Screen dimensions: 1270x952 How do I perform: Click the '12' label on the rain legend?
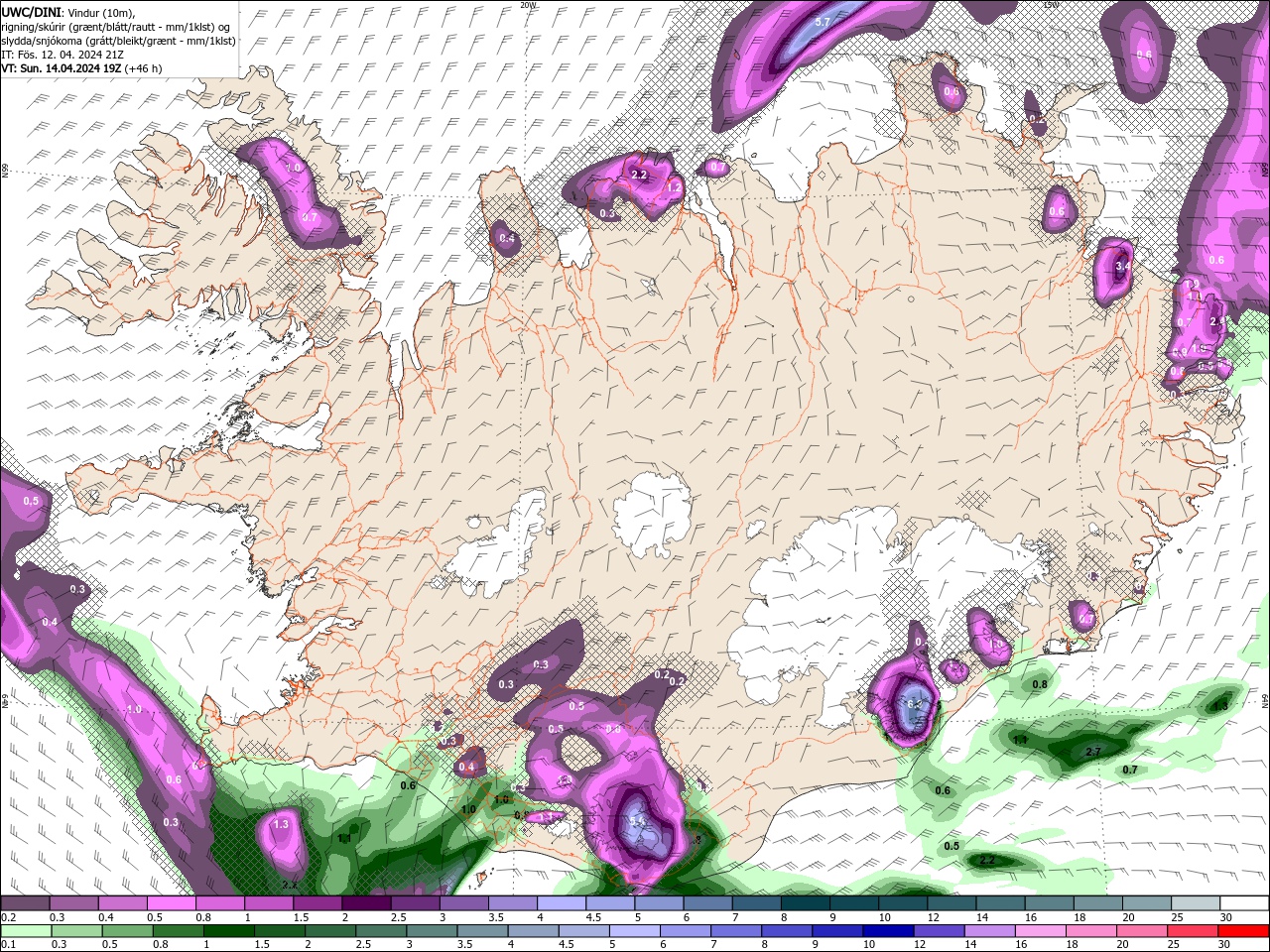click(919, 945)
